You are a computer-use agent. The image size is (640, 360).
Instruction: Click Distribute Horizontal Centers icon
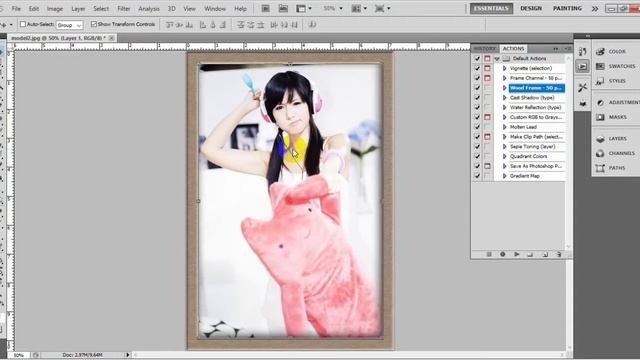click(284, 25)
